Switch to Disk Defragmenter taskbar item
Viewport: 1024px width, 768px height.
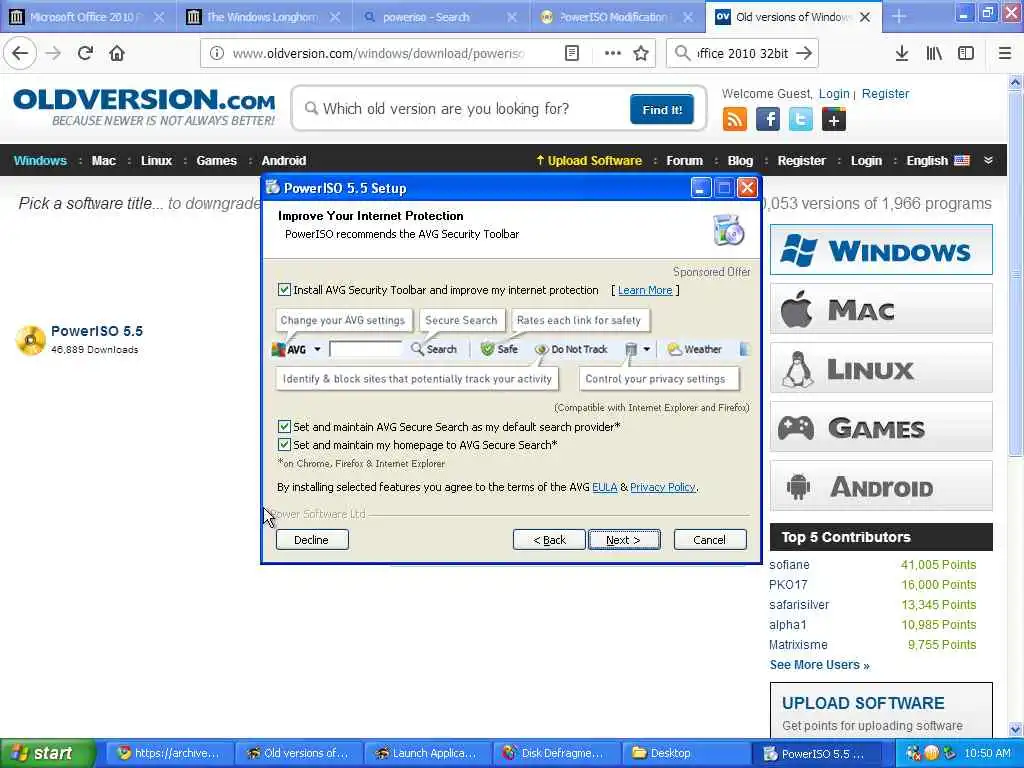point(556,753)
